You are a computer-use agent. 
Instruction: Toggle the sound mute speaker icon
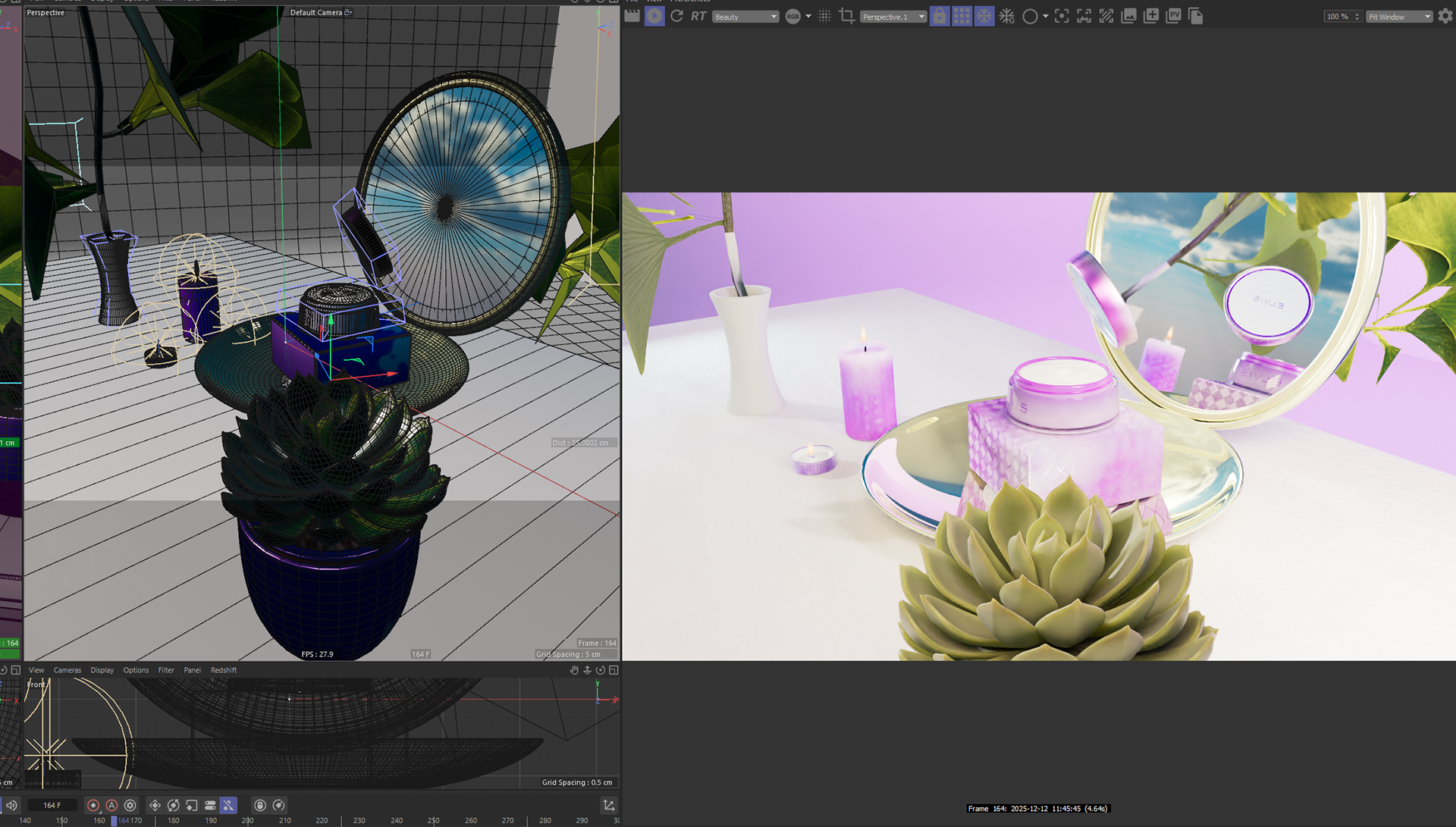pyautogui.click(x=11, y=805)
